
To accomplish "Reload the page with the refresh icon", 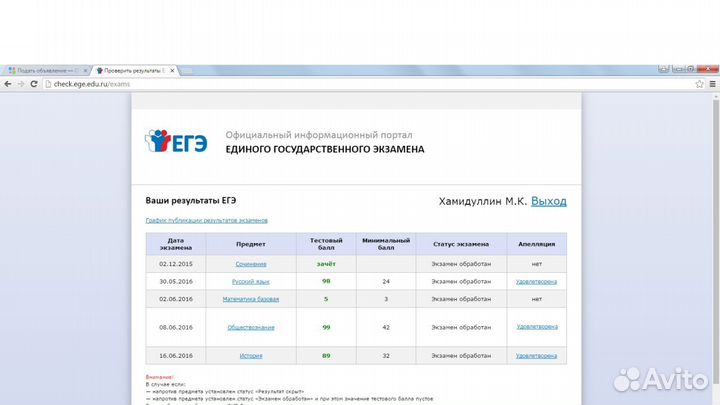I will click(34, 84).
